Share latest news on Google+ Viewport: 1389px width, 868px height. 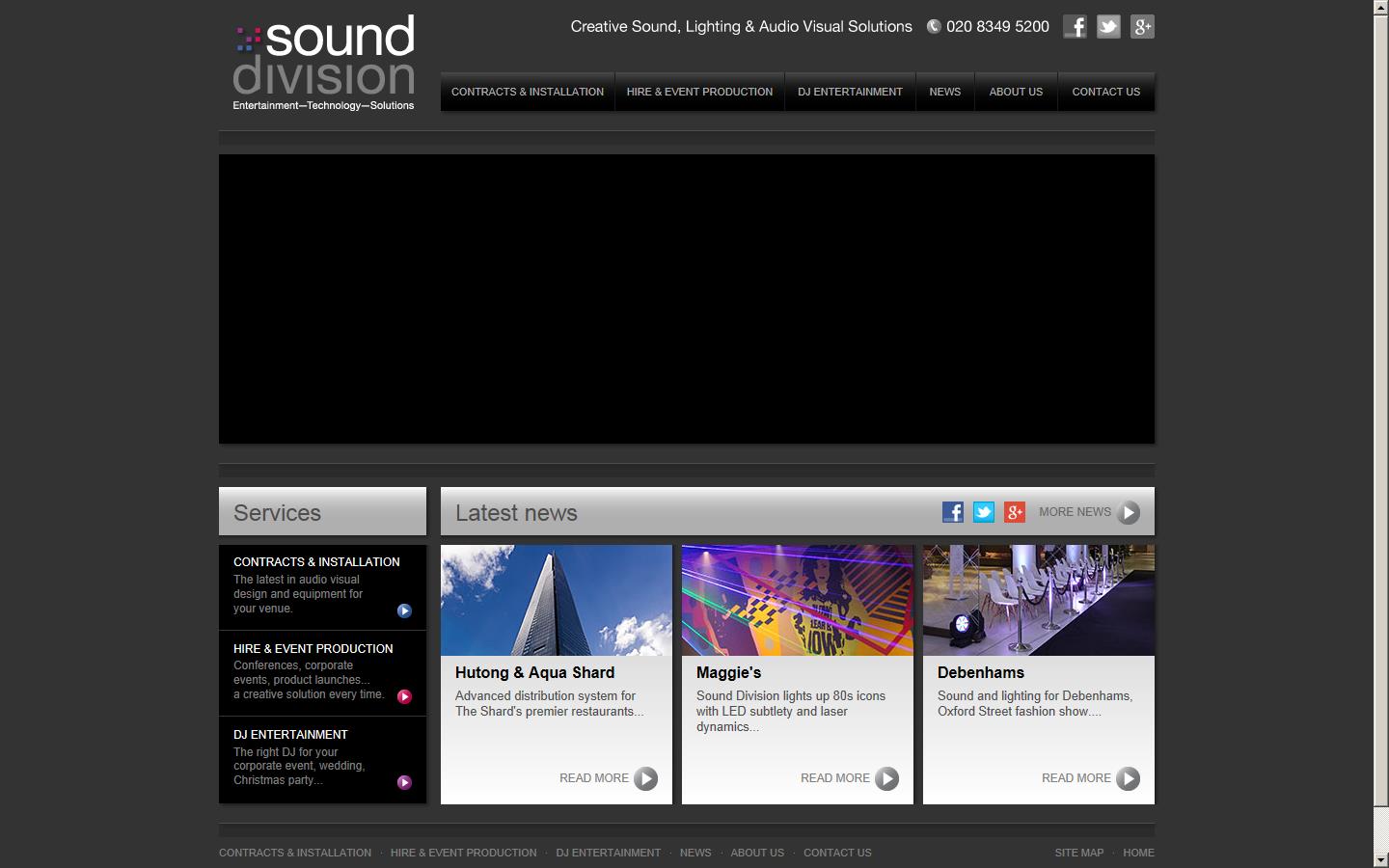click(x=1014, y=512)
